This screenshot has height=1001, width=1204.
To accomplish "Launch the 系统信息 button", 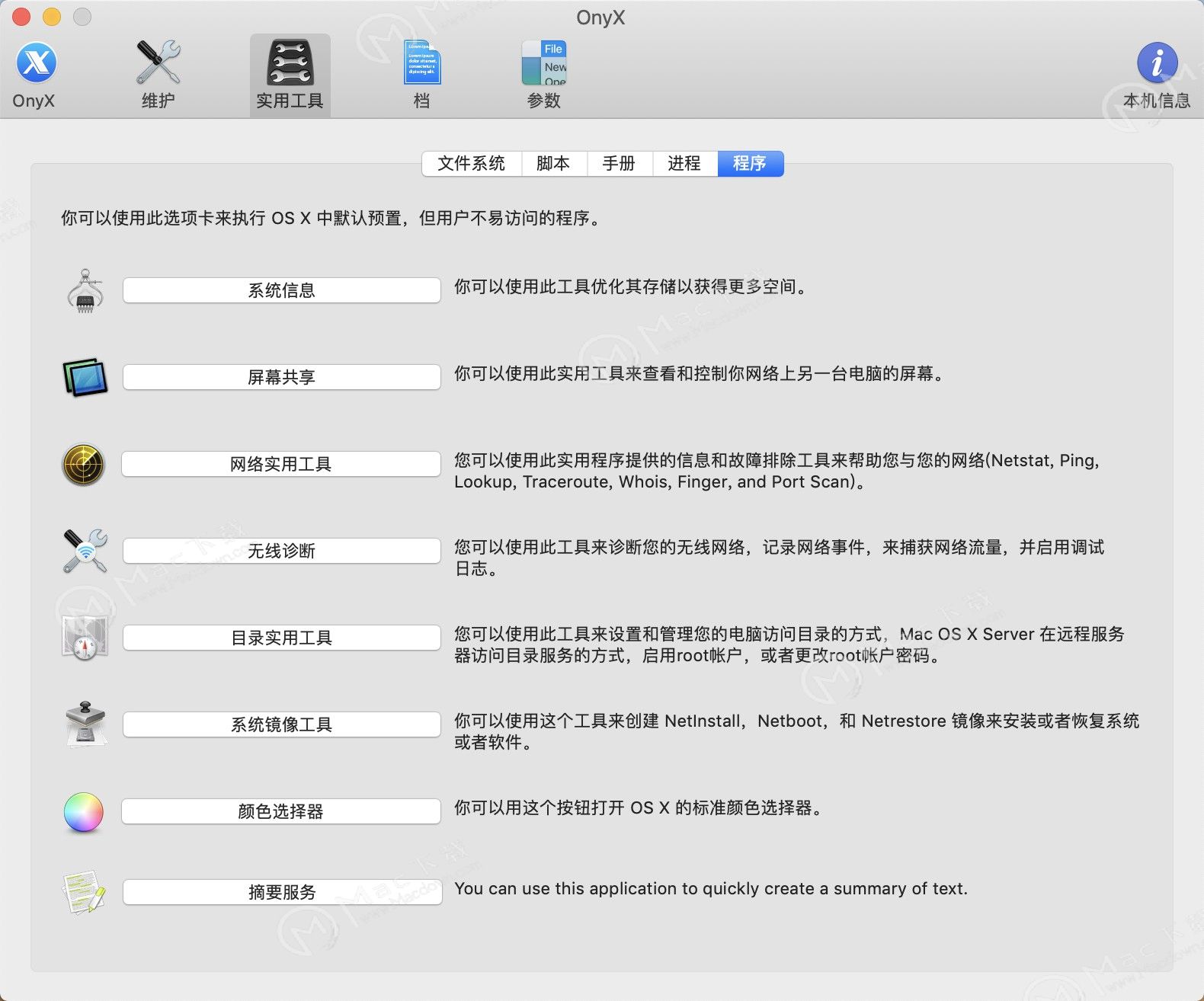I will pos(282,290).
